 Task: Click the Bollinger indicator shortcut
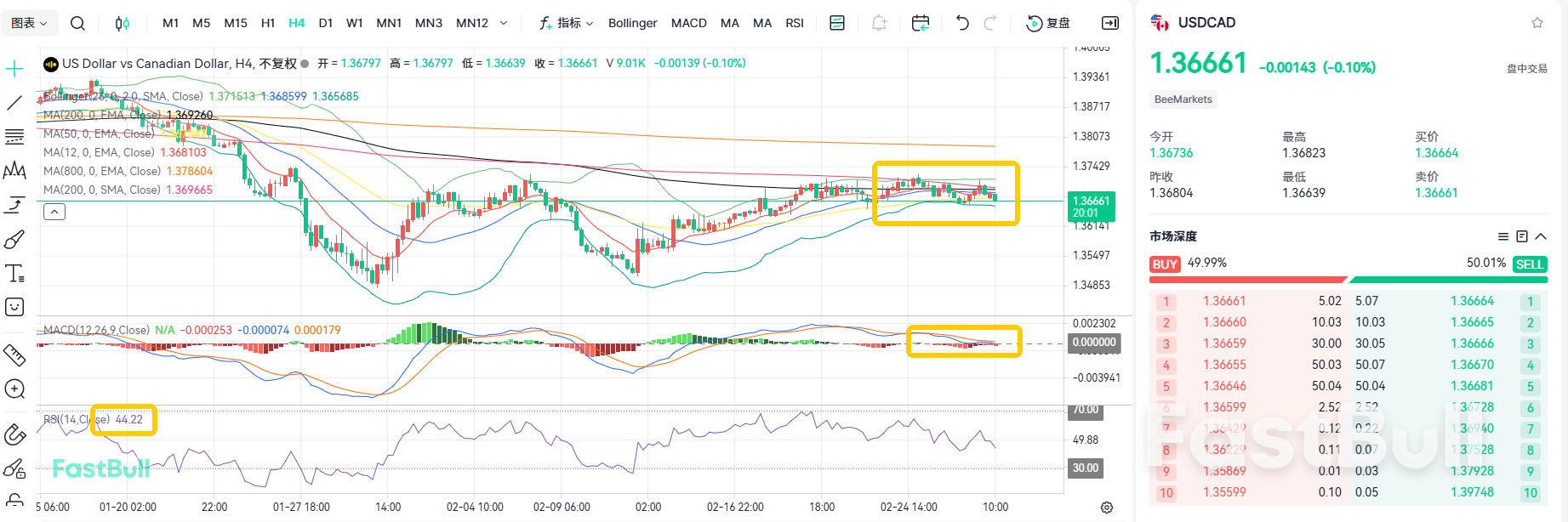pos(632,23)
